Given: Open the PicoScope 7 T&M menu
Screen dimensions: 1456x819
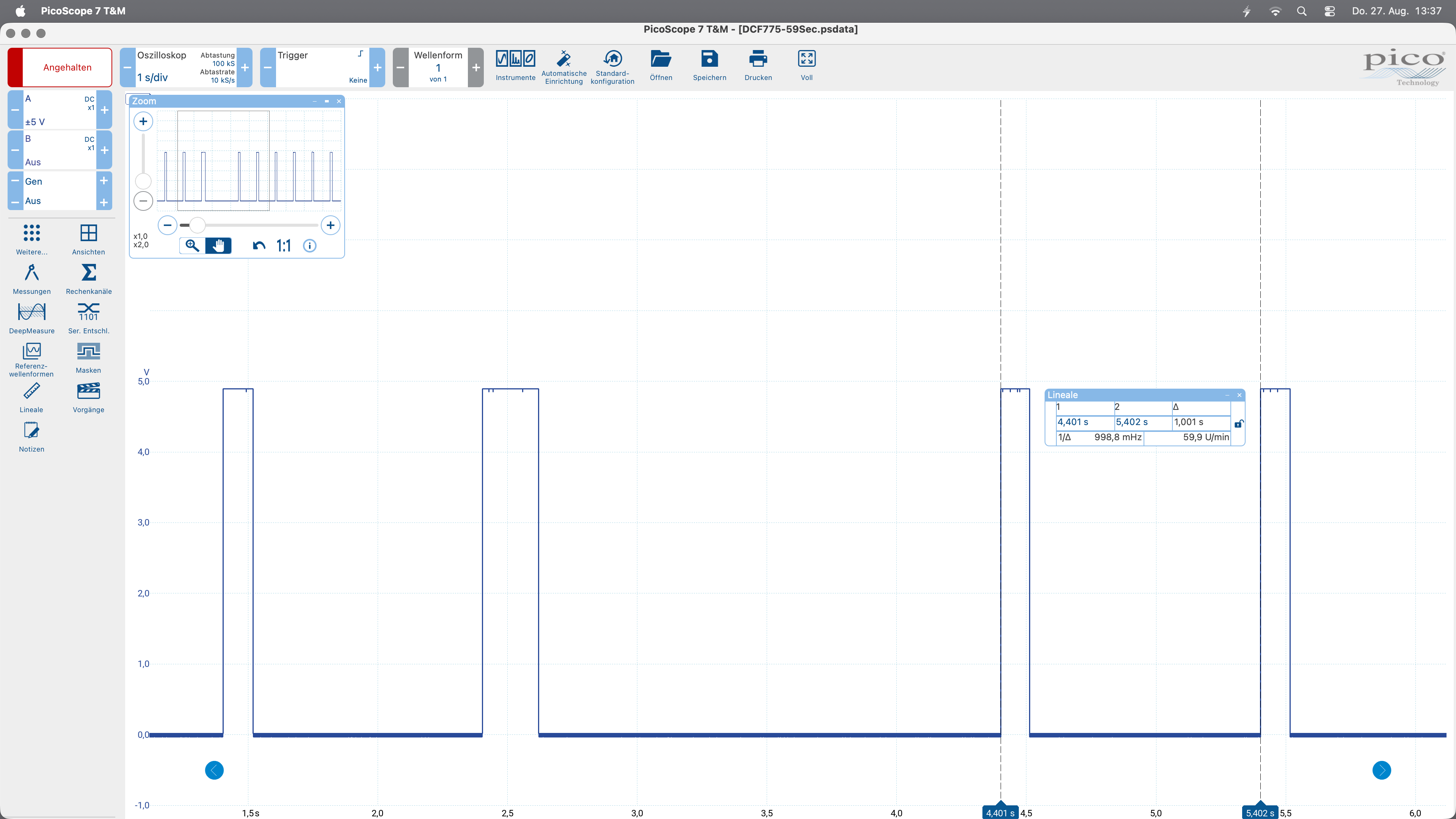Looking at the screenshot, I should coord(83,11).
